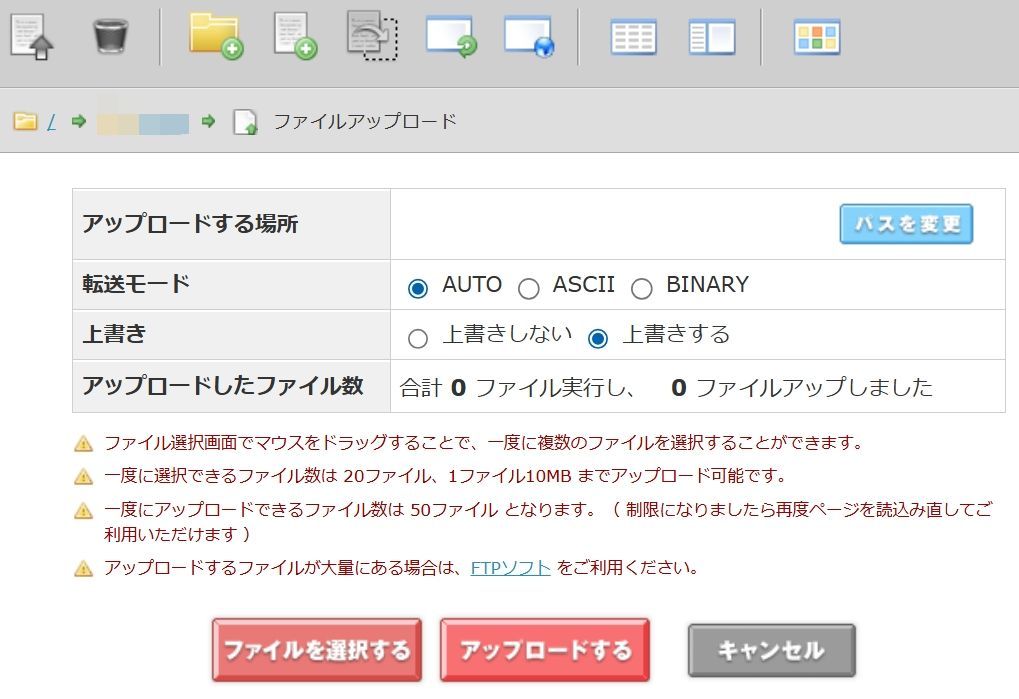Click アップロードする button
Viewport: 1019px width, 699px height.
tap(545, 650)
